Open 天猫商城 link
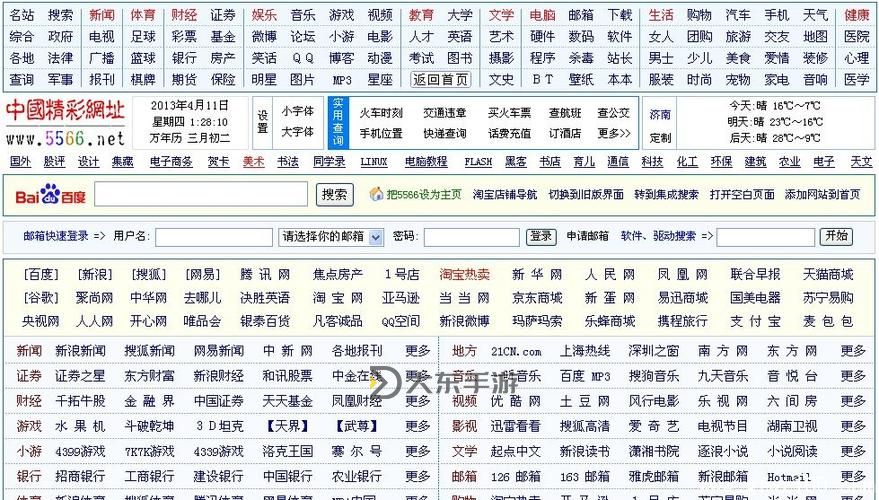Image resolution: width=879 pixels, height=500 pixels. coord(827,274)
